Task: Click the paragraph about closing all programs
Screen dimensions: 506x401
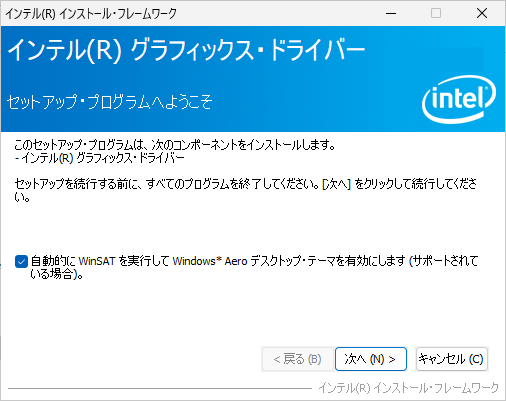Action: click(x=245, y=190)
